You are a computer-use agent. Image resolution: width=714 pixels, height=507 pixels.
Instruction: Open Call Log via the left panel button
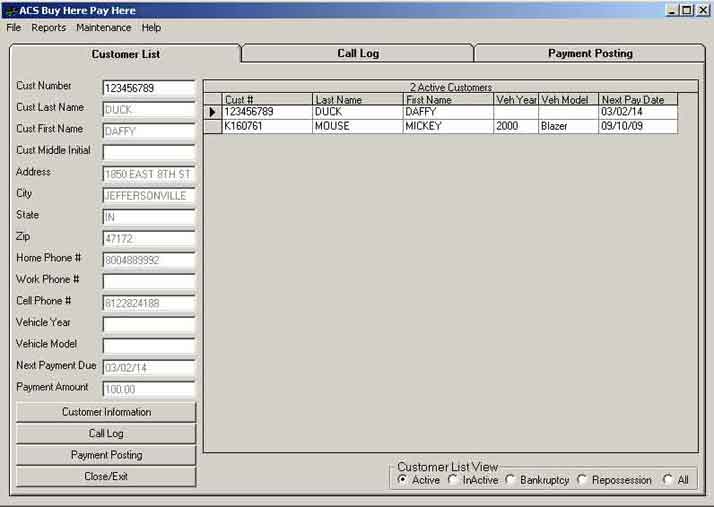click(106, 433)
